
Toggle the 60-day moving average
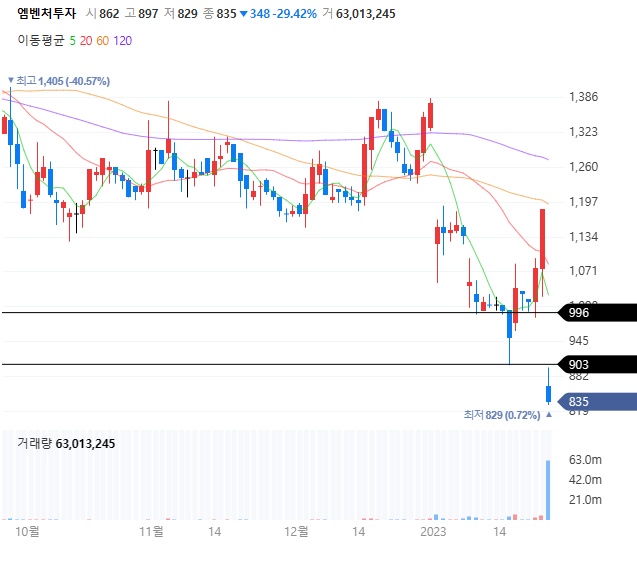coord(102,41)
